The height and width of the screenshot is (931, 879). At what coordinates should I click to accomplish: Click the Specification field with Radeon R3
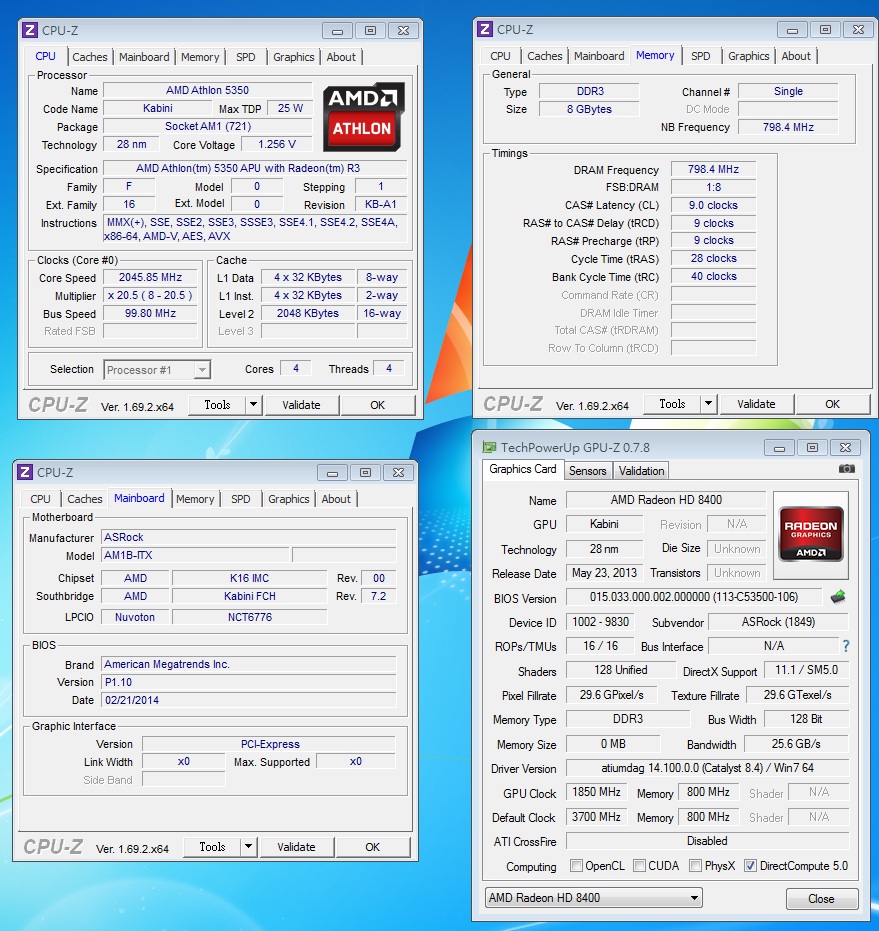(255, 168)
